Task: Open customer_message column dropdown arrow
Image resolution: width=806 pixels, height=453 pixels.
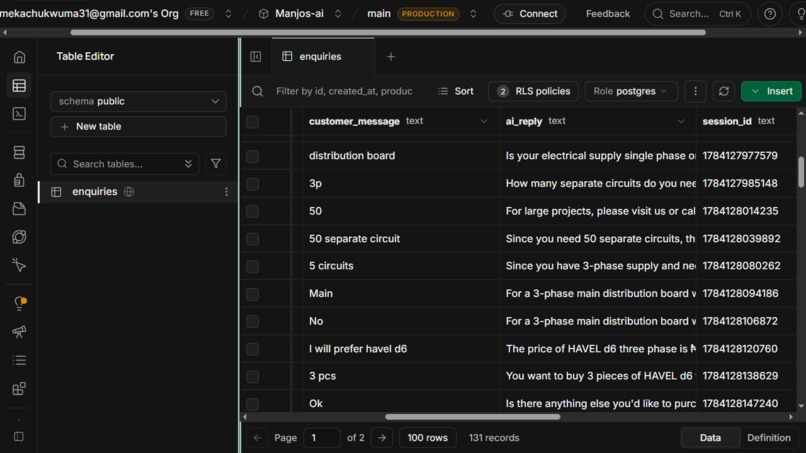Action: [484, 122]
